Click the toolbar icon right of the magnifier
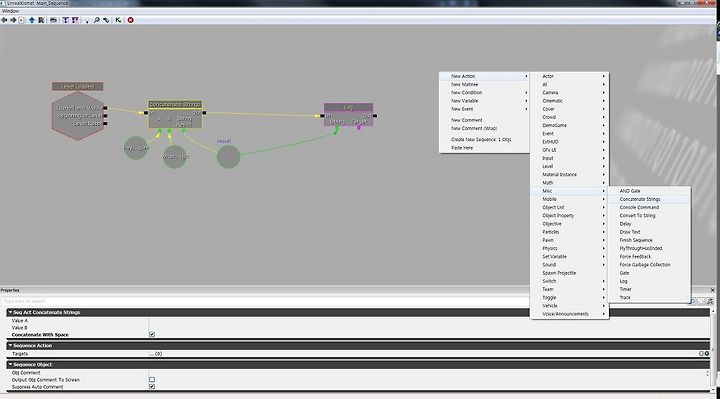This screenshot has height=399, width=720. click(106, 20)
